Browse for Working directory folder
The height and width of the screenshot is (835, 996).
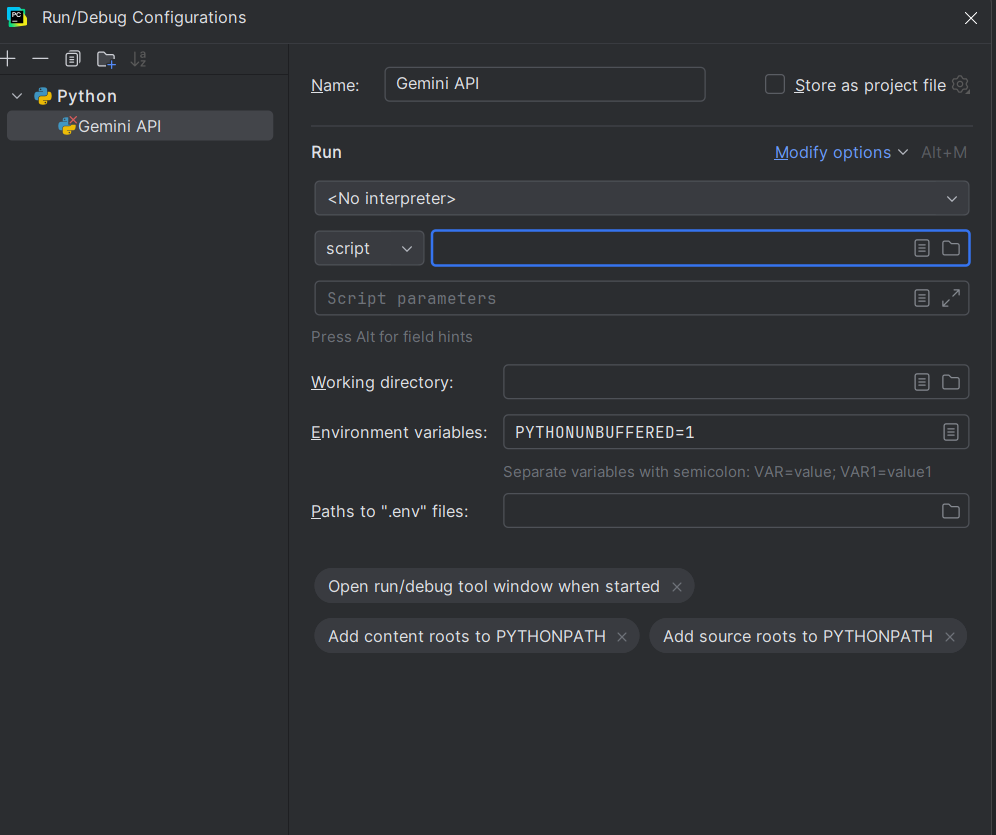pos(951,382)
